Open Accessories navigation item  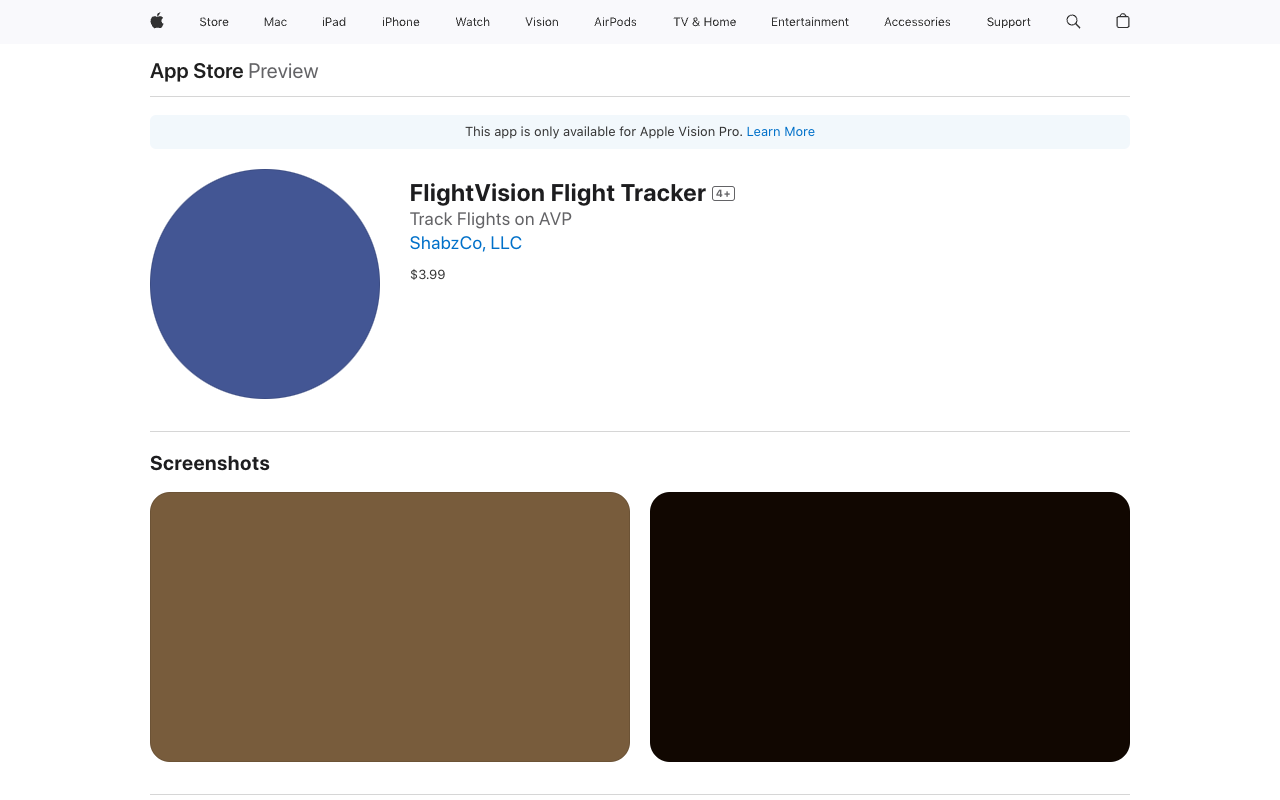point(917,22)
